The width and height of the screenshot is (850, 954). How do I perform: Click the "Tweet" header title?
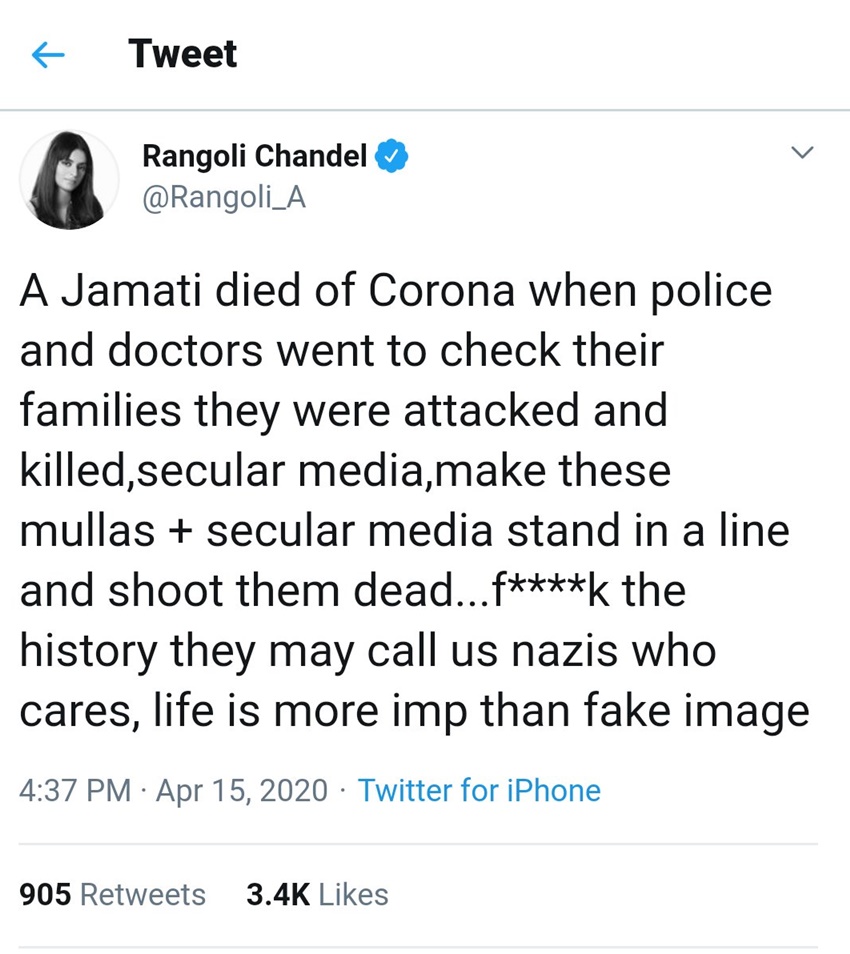(x=183, y=54)
